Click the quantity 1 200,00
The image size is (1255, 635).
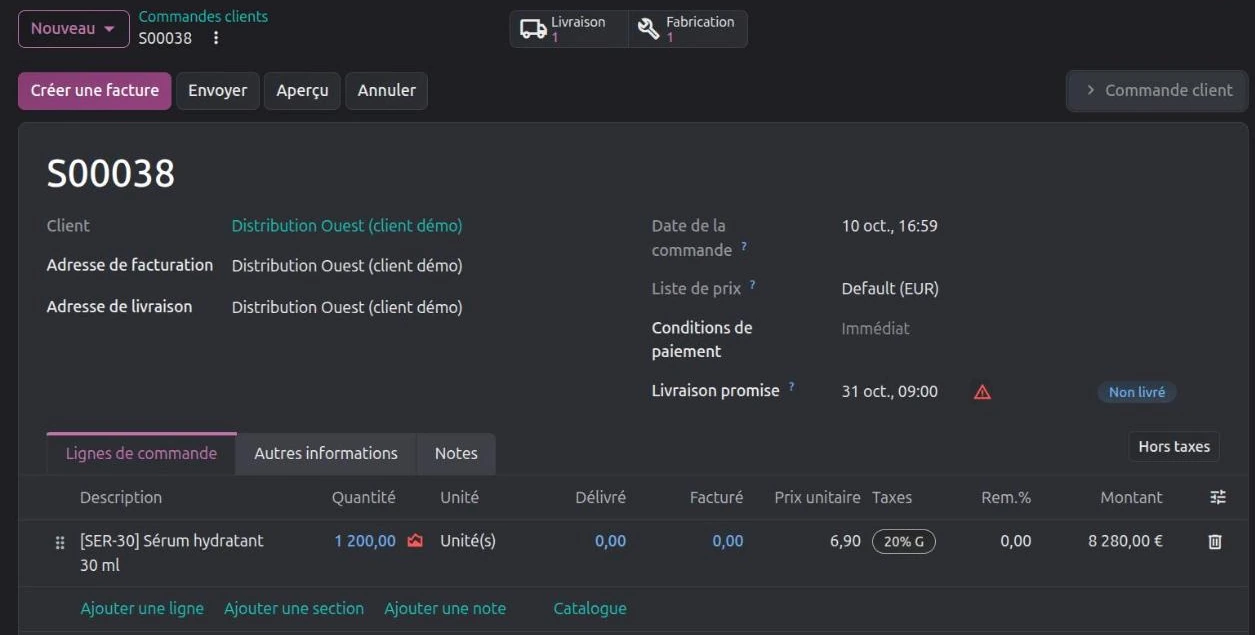point(365,541)
